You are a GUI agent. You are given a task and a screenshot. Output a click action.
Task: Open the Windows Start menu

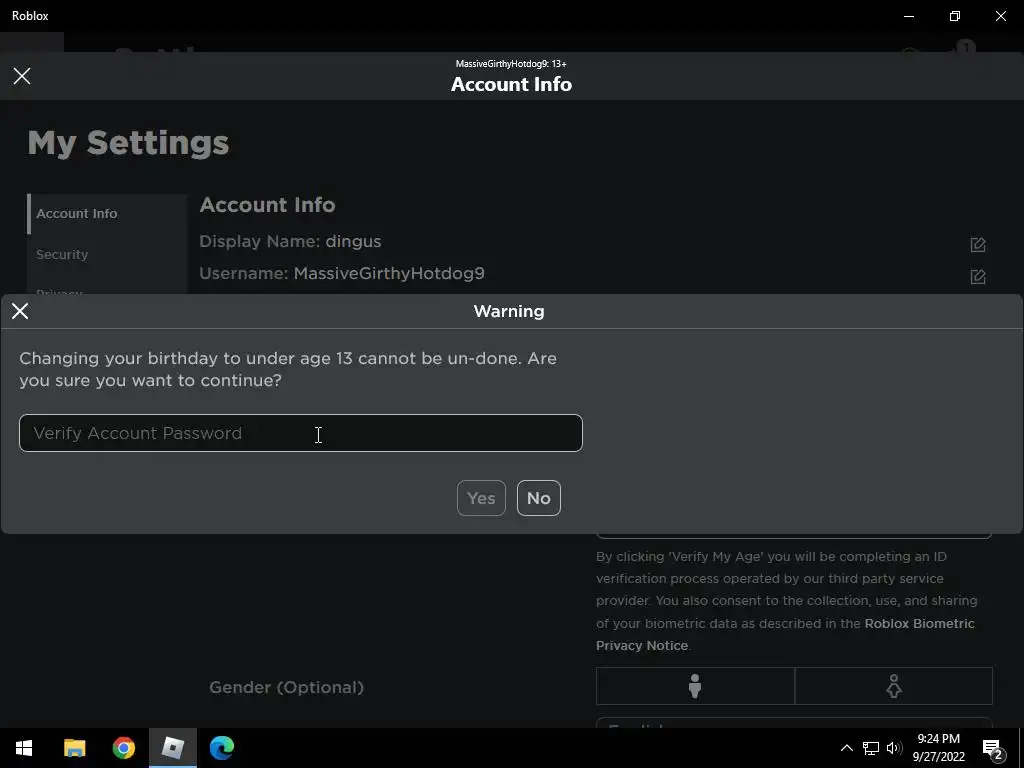[24, 748]
